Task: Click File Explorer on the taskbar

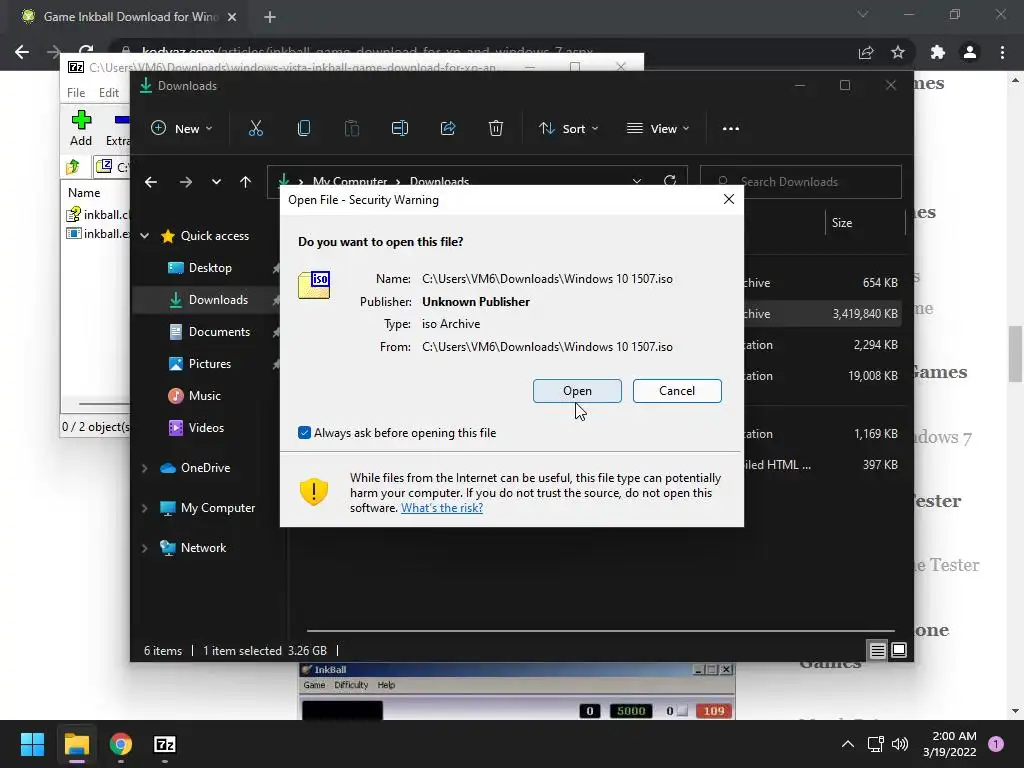Action: pos(76,744)
